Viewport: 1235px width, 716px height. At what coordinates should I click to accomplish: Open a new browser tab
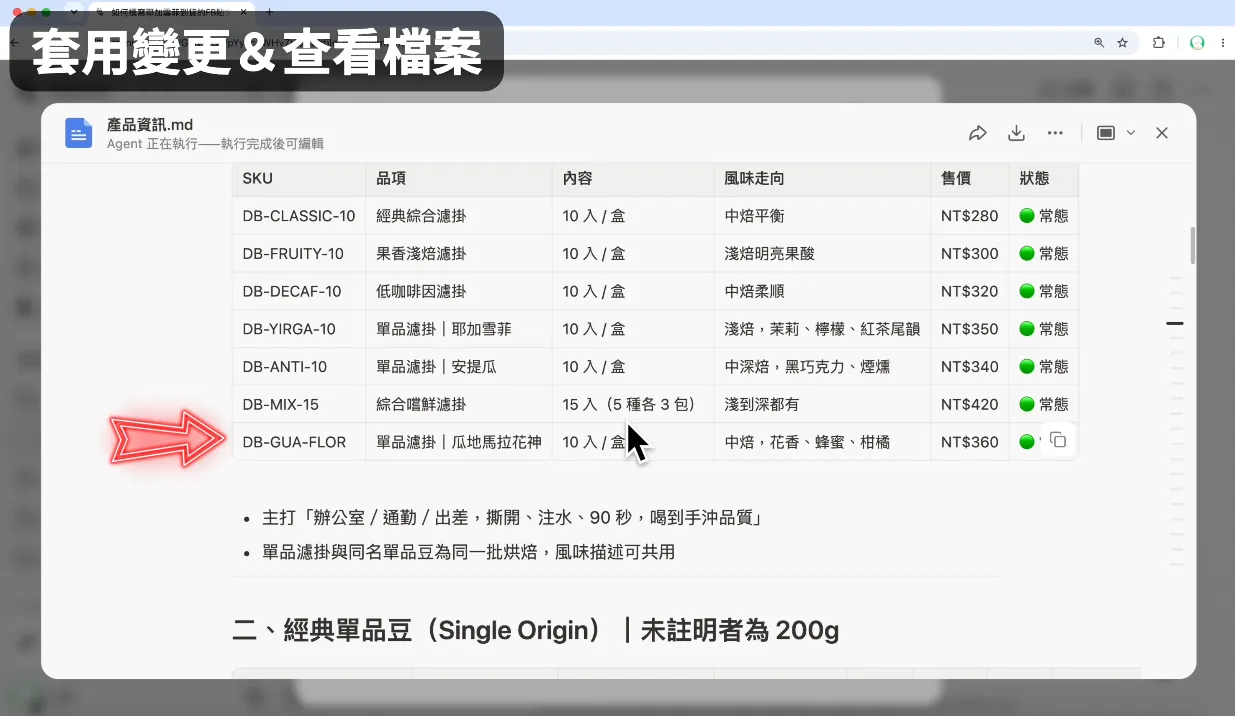[x=269, y=12]
